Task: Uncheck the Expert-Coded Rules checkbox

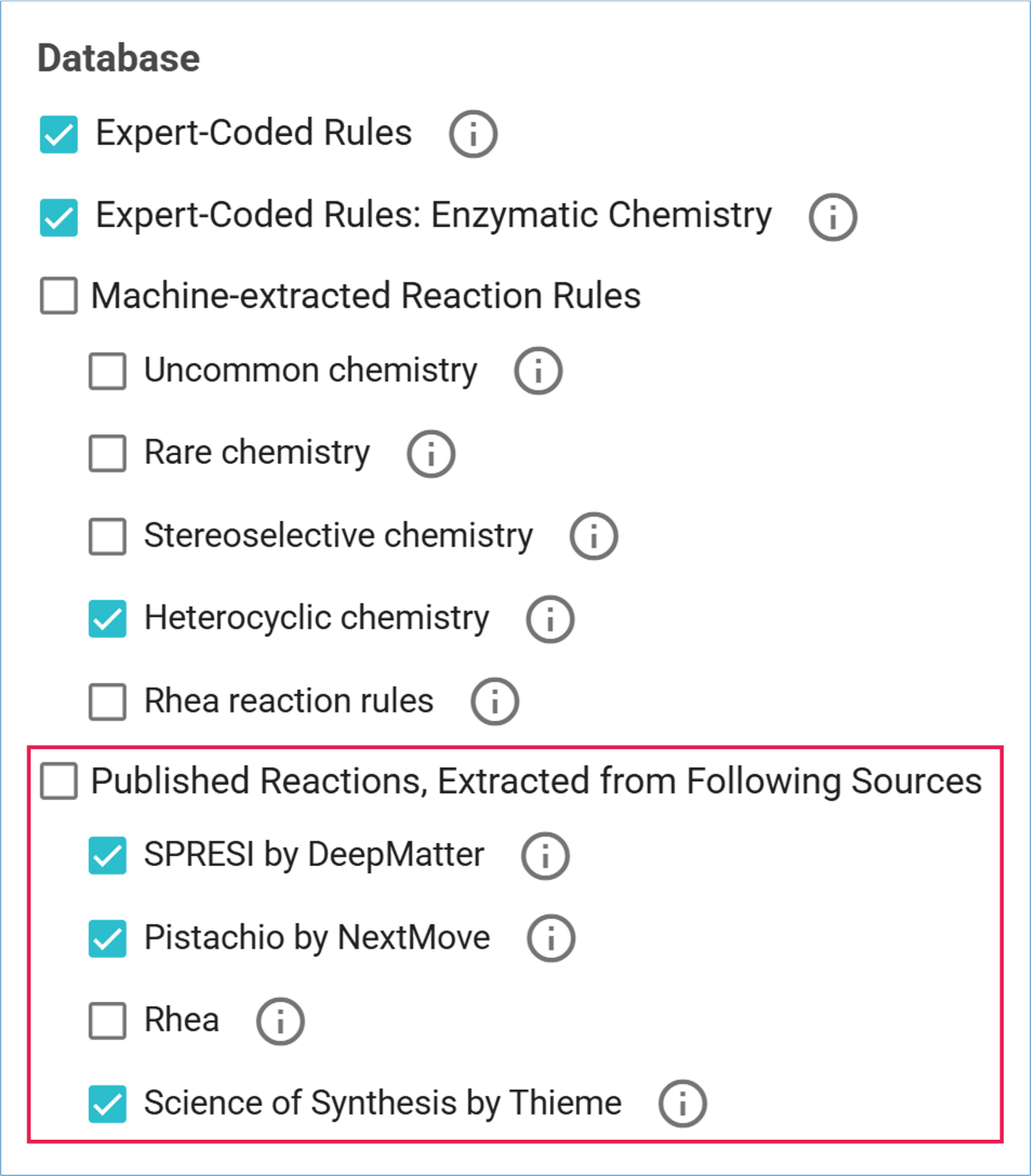Action: [x=59, y=135]
